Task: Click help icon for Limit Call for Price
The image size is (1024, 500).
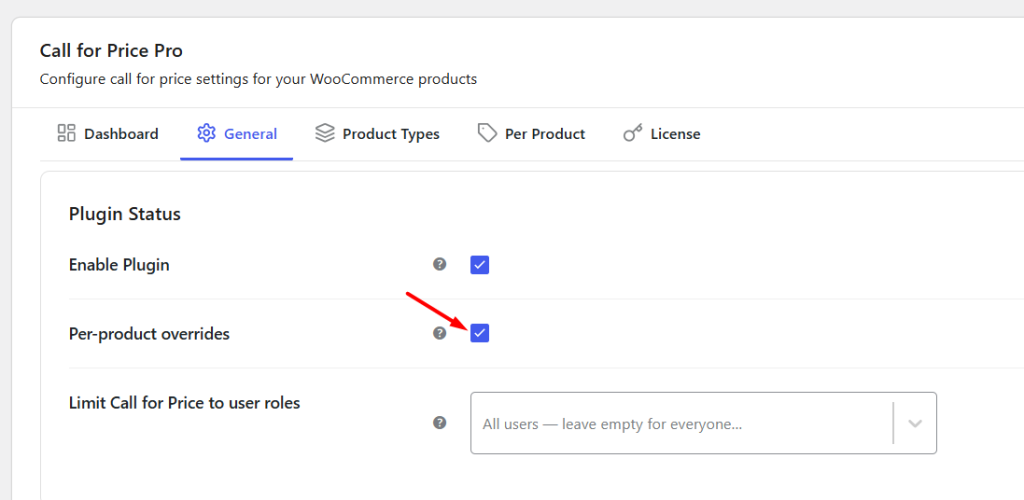Action: tap(440, 422)
